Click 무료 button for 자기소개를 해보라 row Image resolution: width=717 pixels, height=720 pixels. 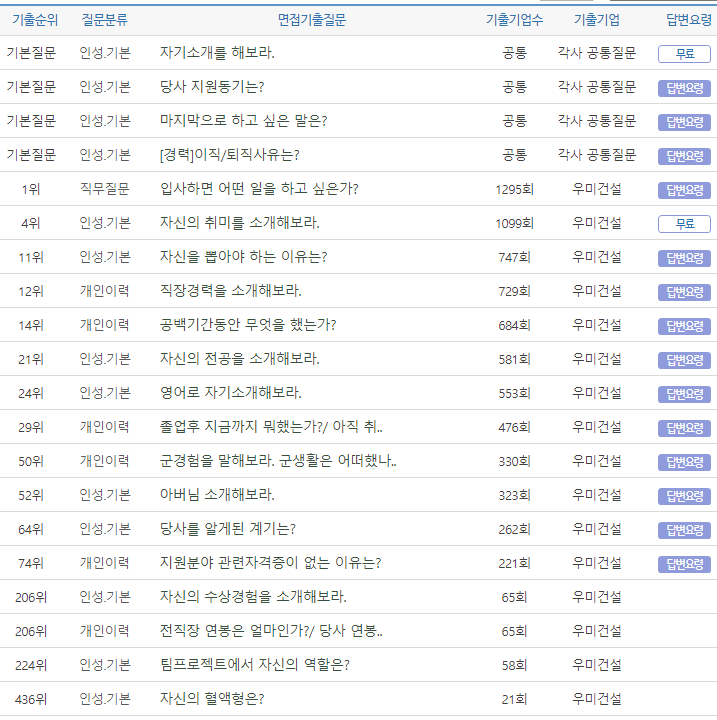tap(684, 54)
